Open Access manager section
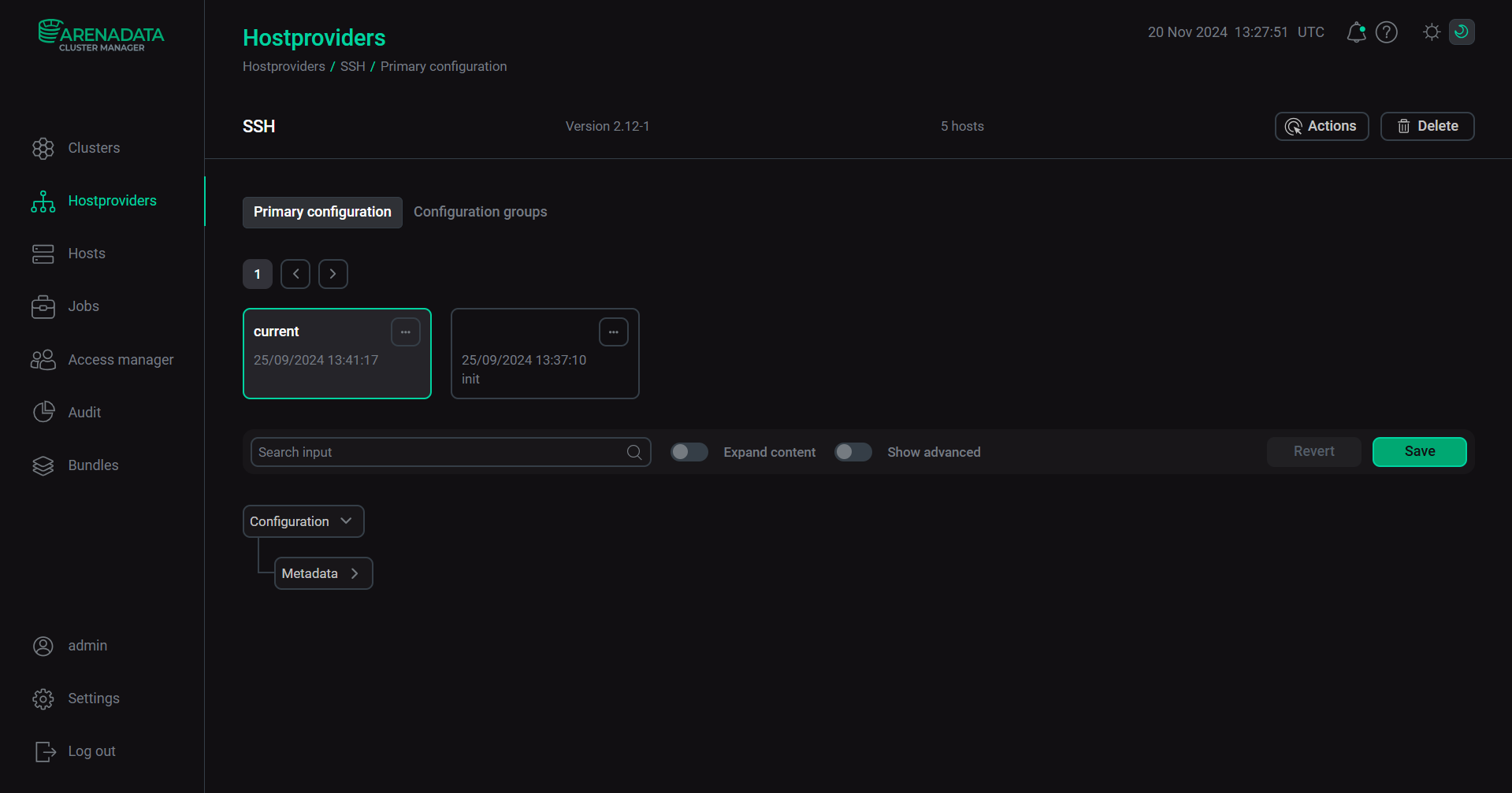The height and width of the screenshot is (793, 1512). [102, 360]
